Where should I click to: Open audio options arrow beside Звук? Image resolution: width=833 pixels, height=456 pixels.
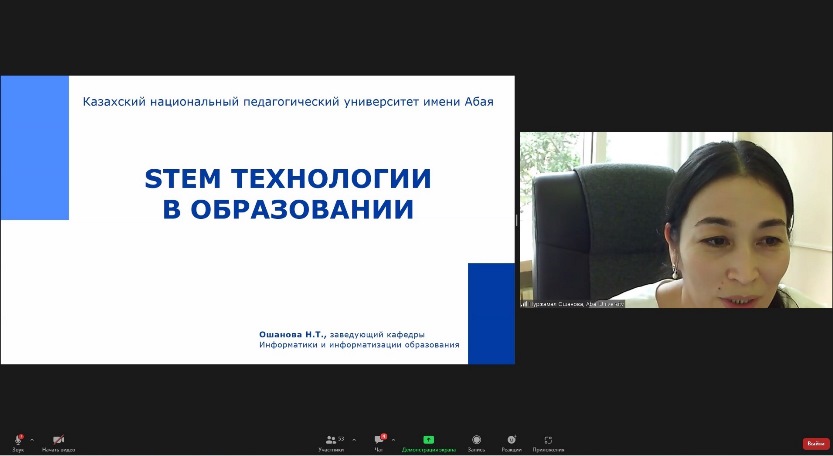coord(32,440)
